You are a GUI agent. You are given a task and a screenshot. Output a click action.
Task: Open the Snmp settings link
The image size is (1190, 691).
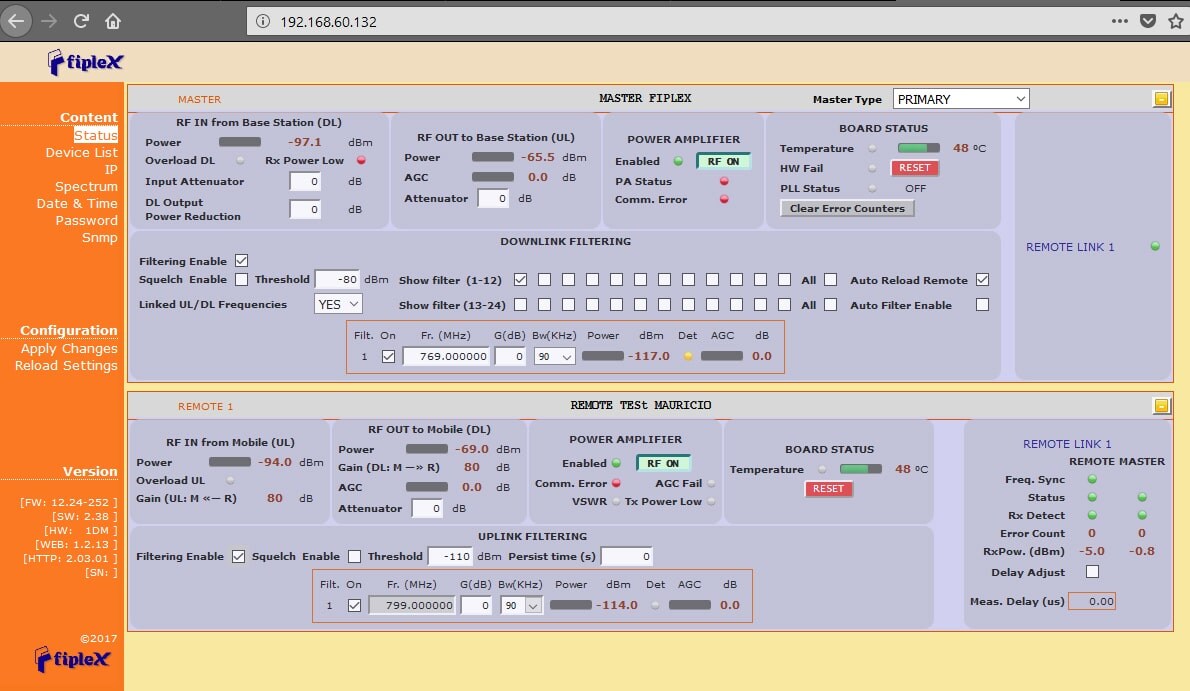99,238
